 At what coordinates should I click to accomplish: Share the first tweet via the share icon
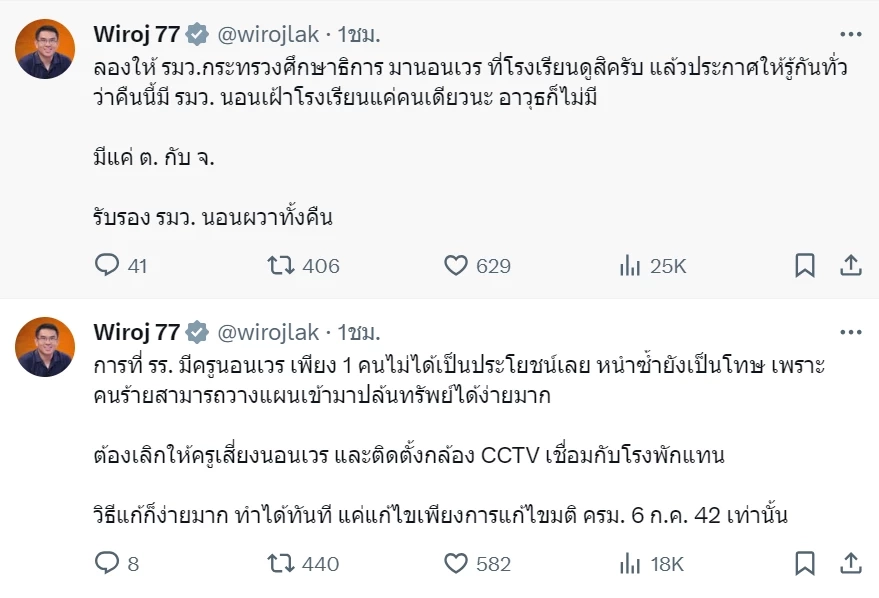click(851, 266)
